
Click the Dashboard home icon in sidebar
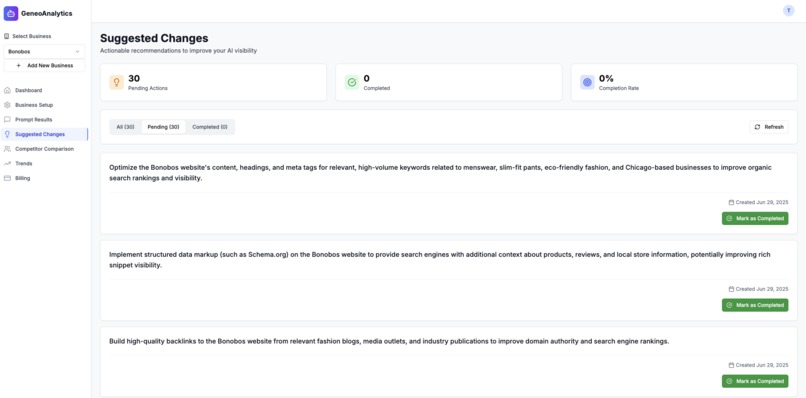tap(7, 91)
